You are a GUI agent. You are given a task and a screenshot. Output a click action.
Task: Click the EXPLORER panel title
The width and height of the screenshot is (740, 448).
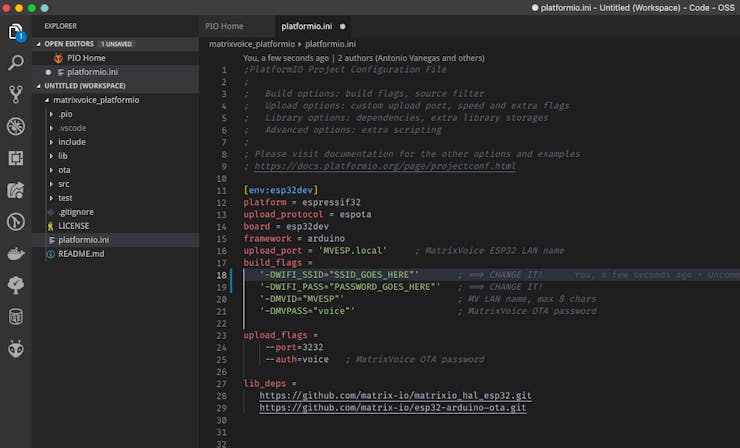coord(60,26)
